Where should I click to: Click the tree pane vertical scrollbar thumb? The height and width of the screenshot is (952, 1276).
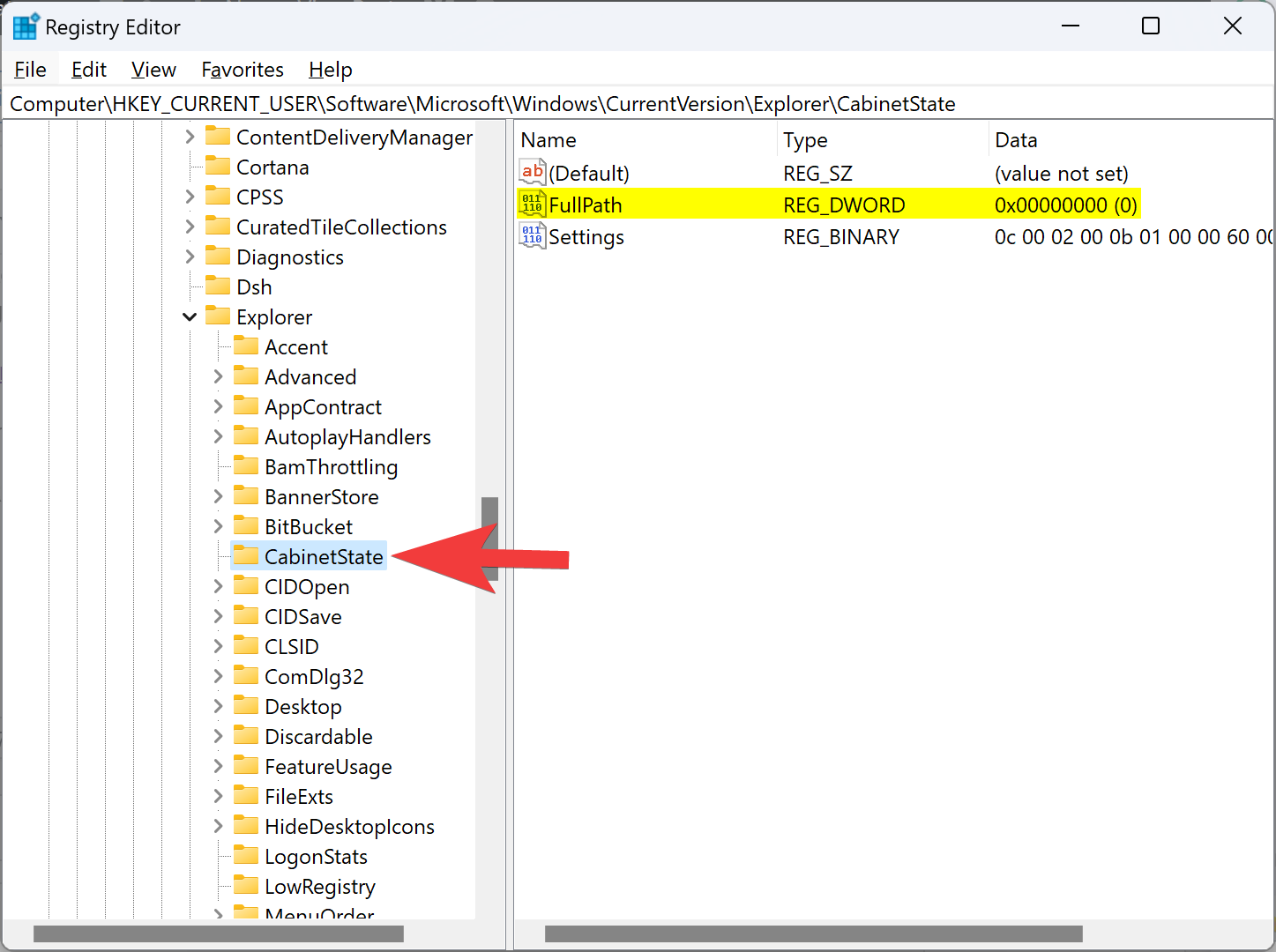489,538
